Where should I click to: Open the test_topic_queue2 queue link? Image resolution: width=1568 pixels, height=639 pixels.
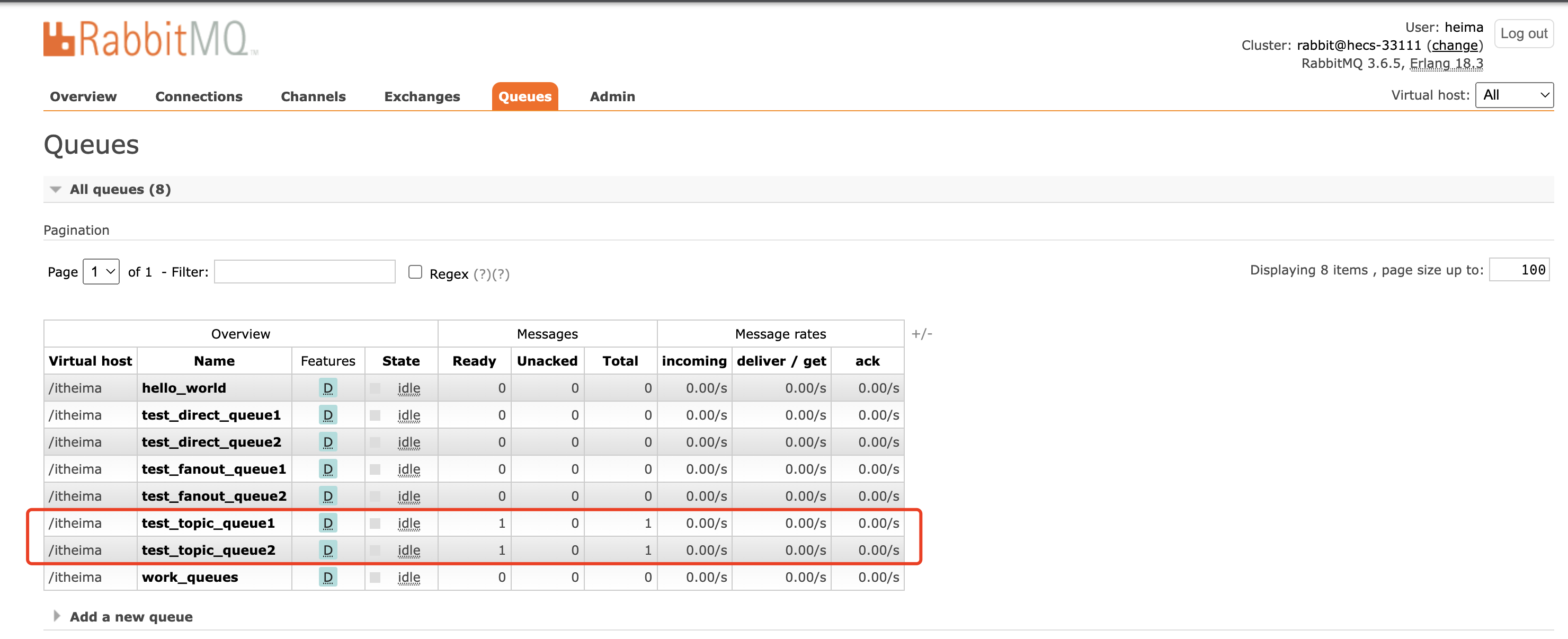(x=208, y=550)
